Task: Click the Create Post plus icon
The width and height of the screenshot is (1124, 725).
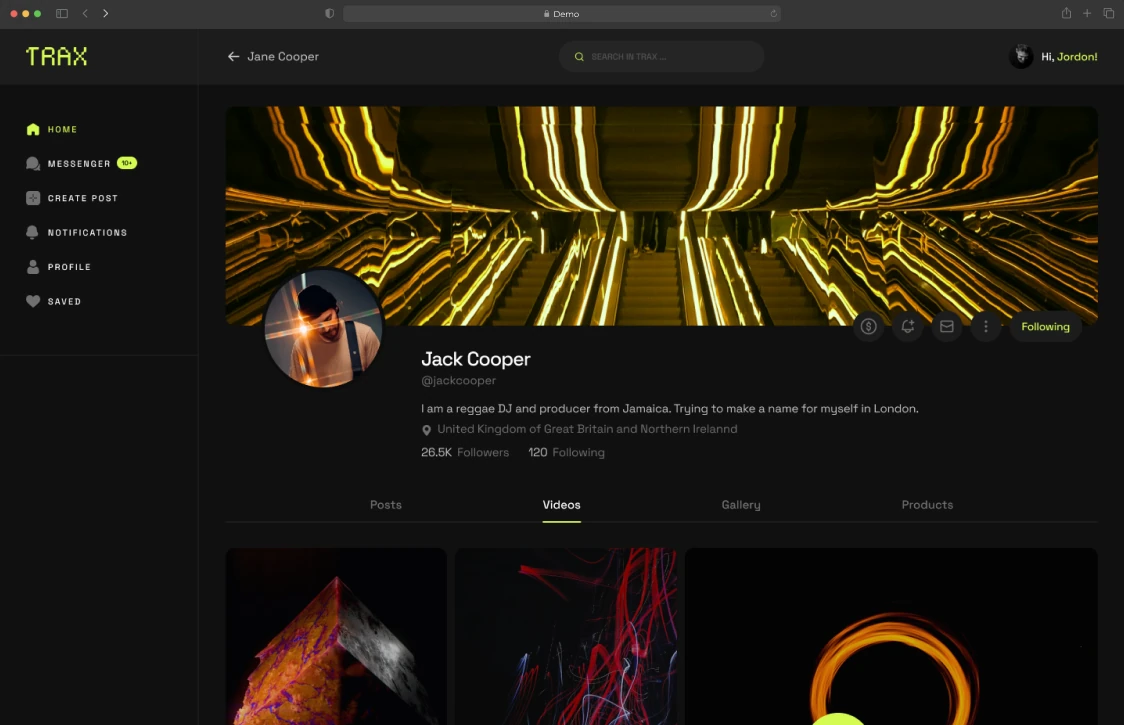Action: click(33, 198)
